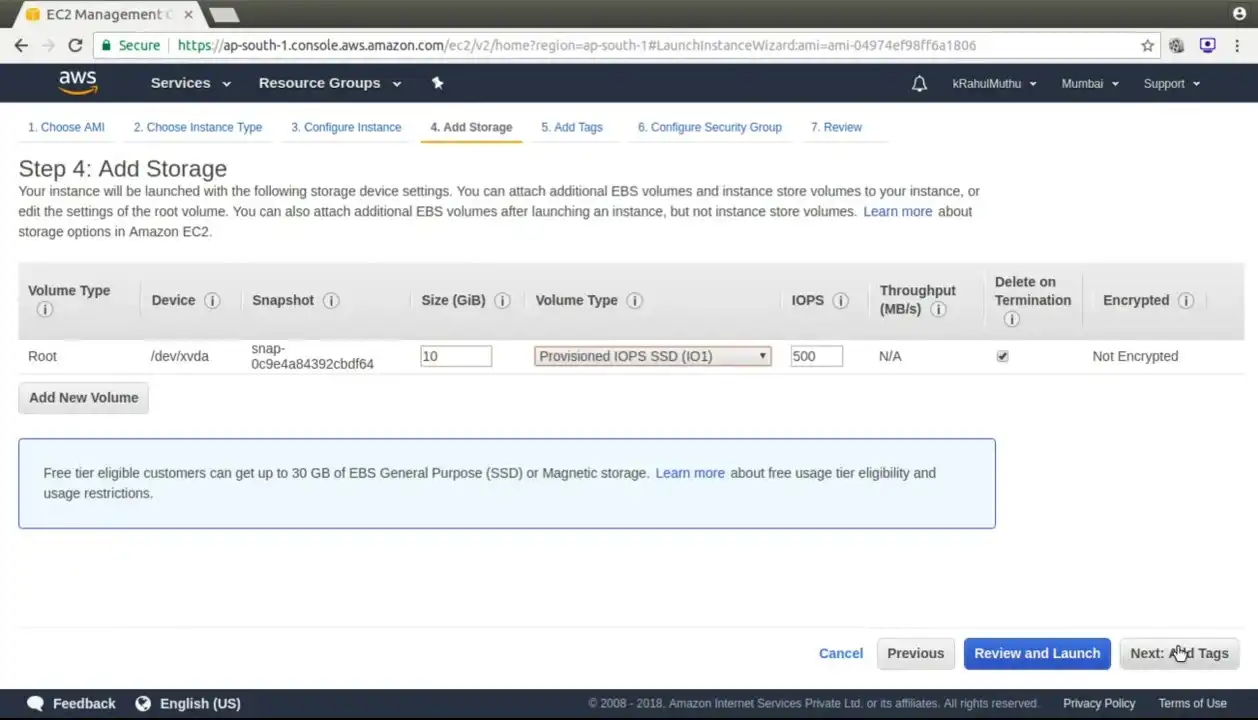The image size is (1258, 720).
Task: Go to step 2. Choose Instance Type
Action: coord(198,127)
